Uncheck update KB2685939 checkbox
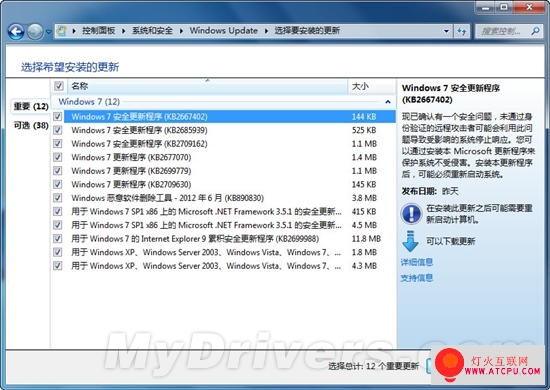 point(58,130)
